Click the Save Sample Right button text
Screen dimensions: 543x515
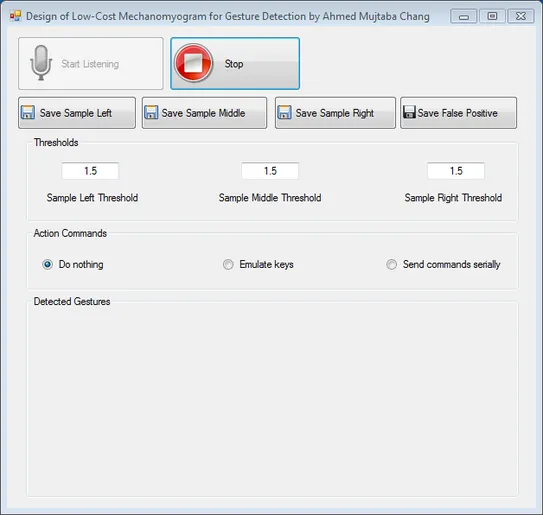pos(335,113)
